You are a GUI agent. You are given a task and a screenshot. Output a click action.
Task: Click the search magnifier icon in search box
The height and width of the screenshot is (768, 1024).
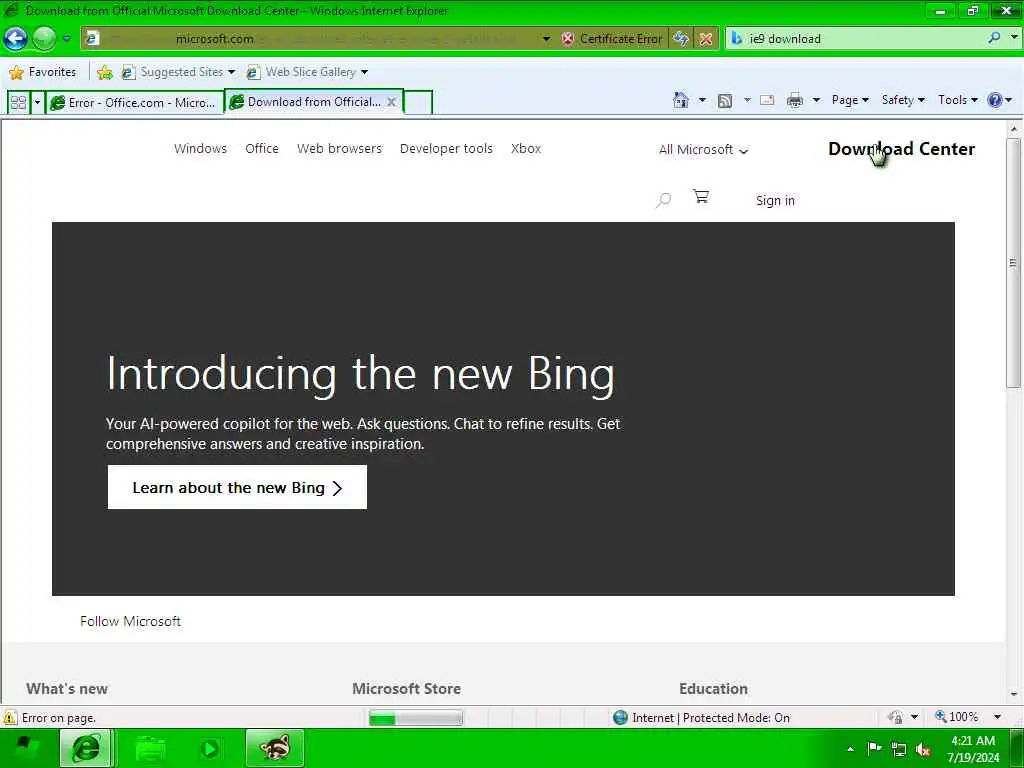(x=994, y=38)
